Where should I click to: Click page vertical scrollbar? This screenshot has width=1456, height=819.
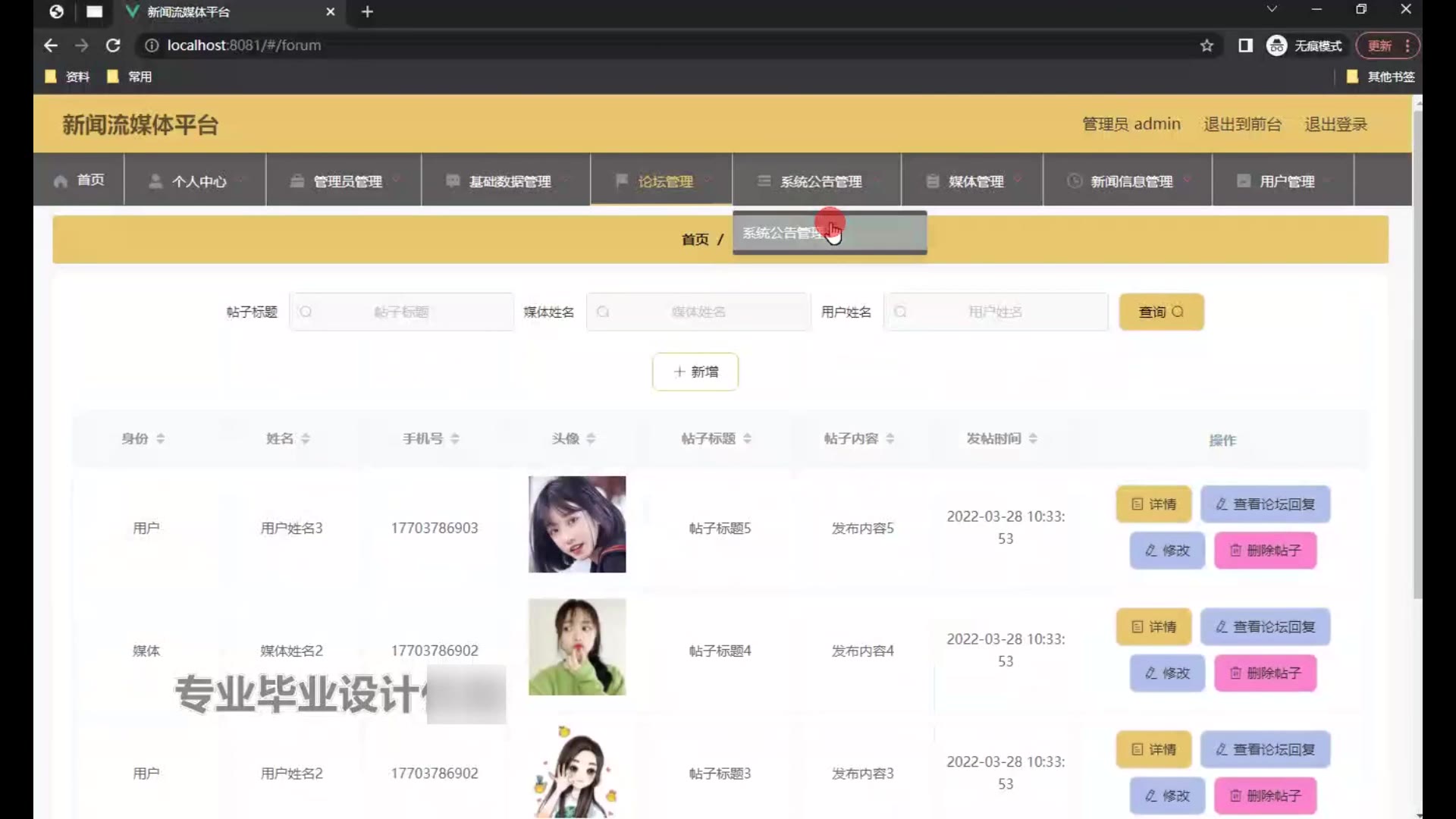1417,356
